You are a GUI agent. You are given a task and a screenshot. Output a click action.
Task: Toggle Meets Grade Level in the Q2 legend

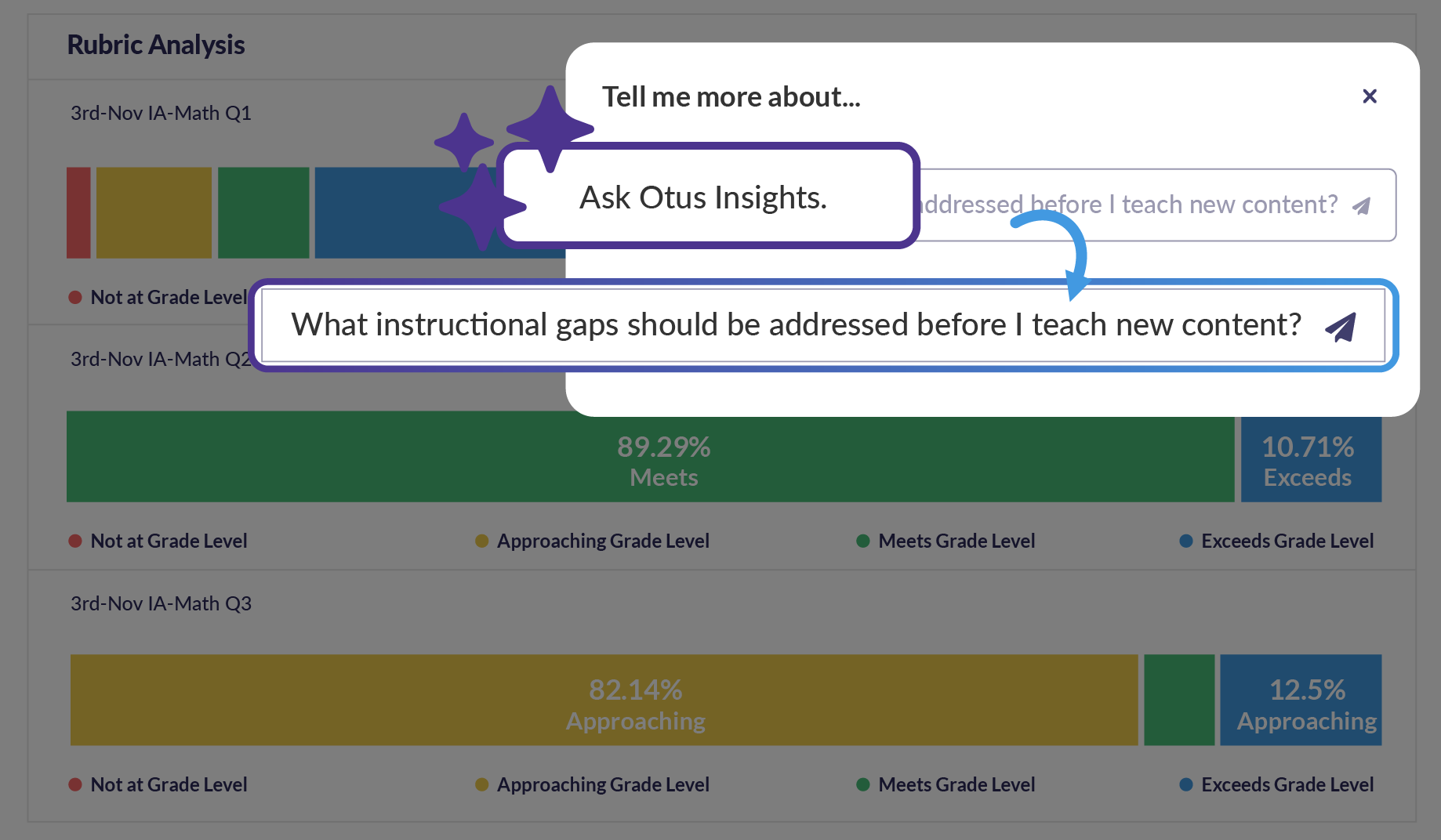pyautogui.click(x=945, y=541)
